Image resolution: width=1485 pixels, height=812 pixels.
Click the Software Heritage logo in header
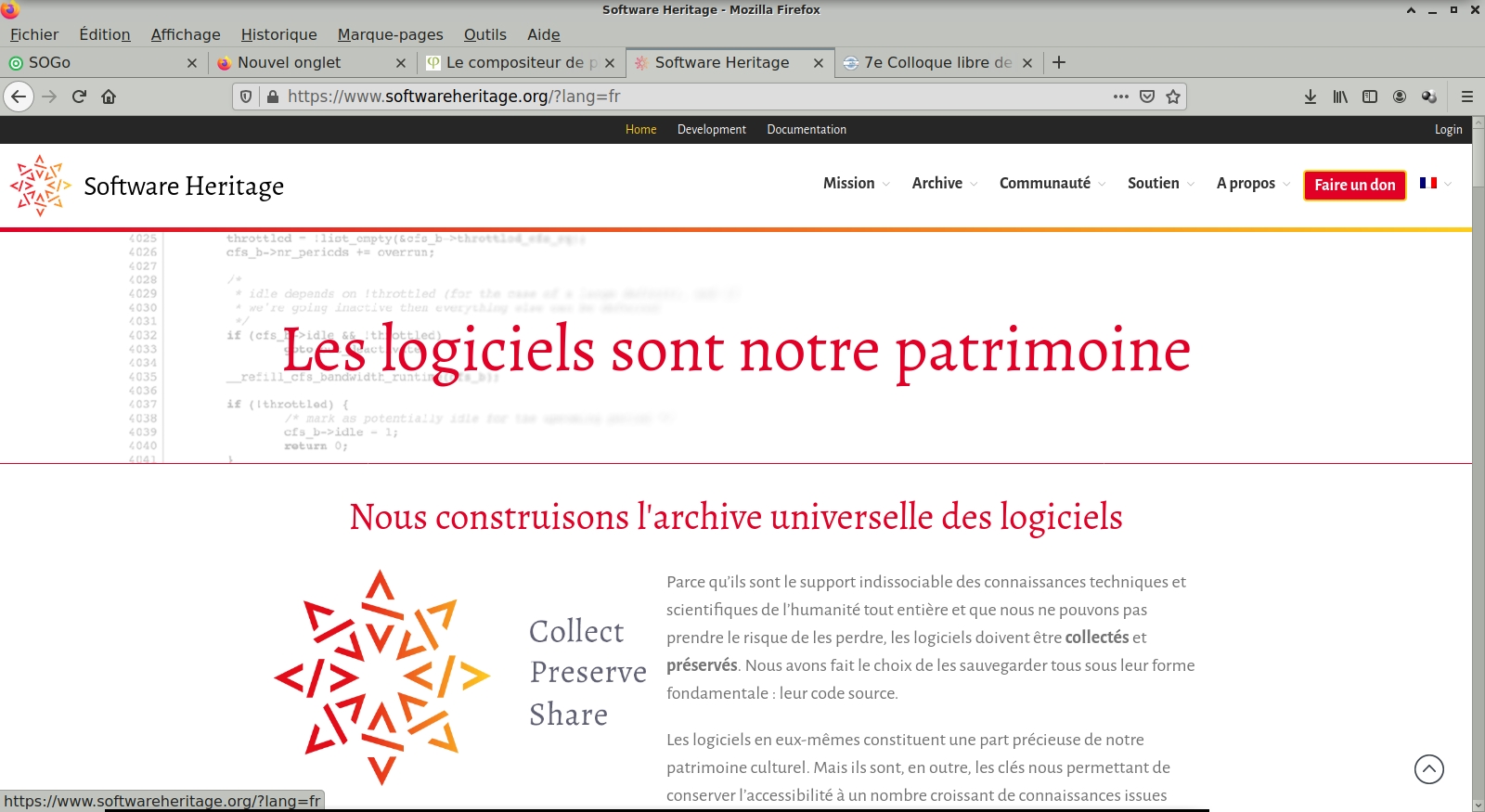tap(40, 186)
